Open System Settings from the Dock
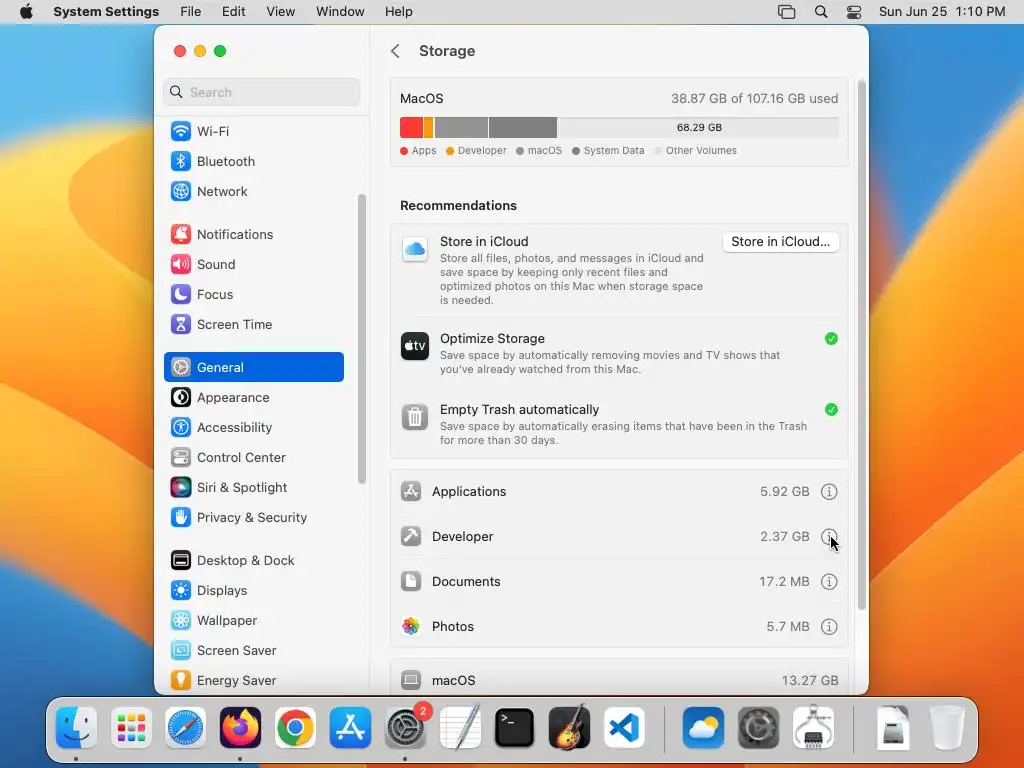Image resolution: width=1024 pixels, height=768 pixels. (x=405, y=727)
